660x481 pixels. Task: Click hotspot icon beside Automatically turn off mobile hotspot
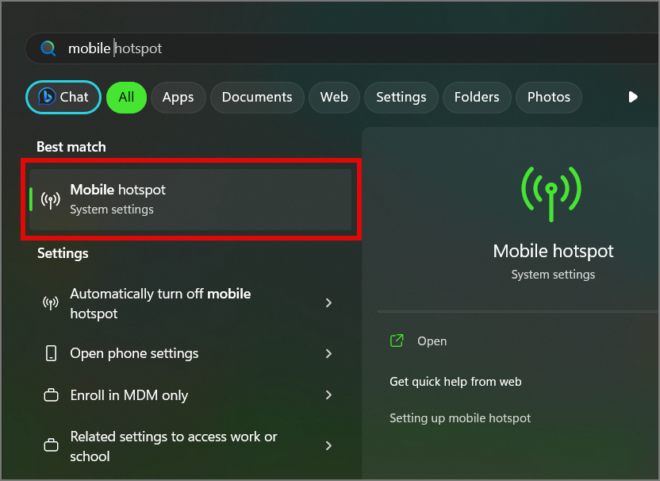[x=51, y=303]
